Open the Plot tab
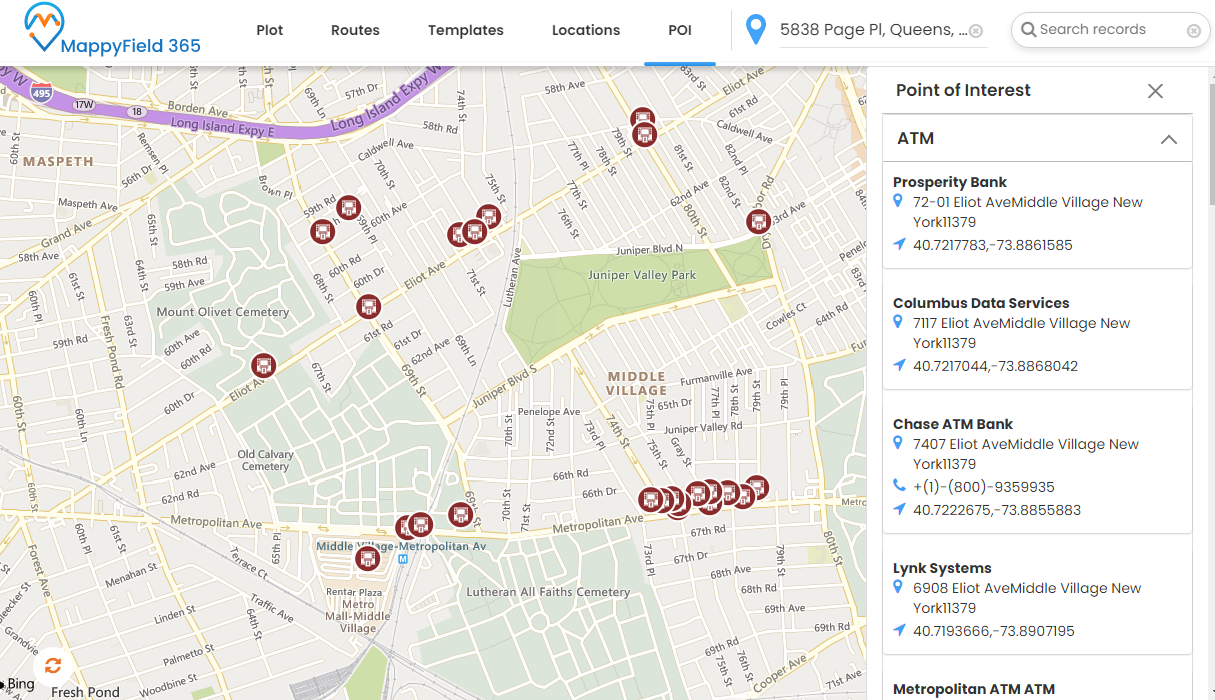 click(270, 30)
